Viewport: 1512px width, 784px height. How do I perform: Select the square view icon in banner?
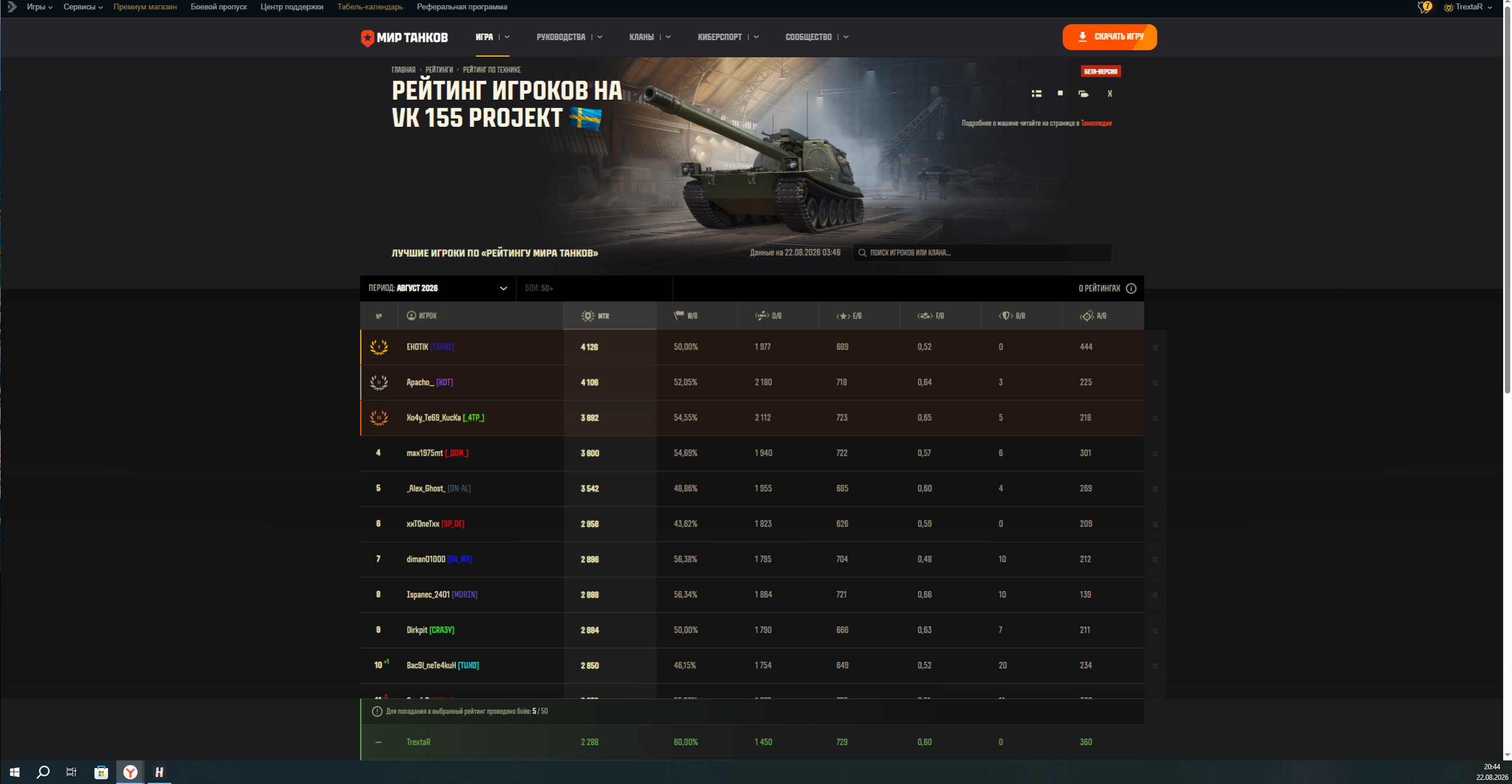(x=1060, y=93)
